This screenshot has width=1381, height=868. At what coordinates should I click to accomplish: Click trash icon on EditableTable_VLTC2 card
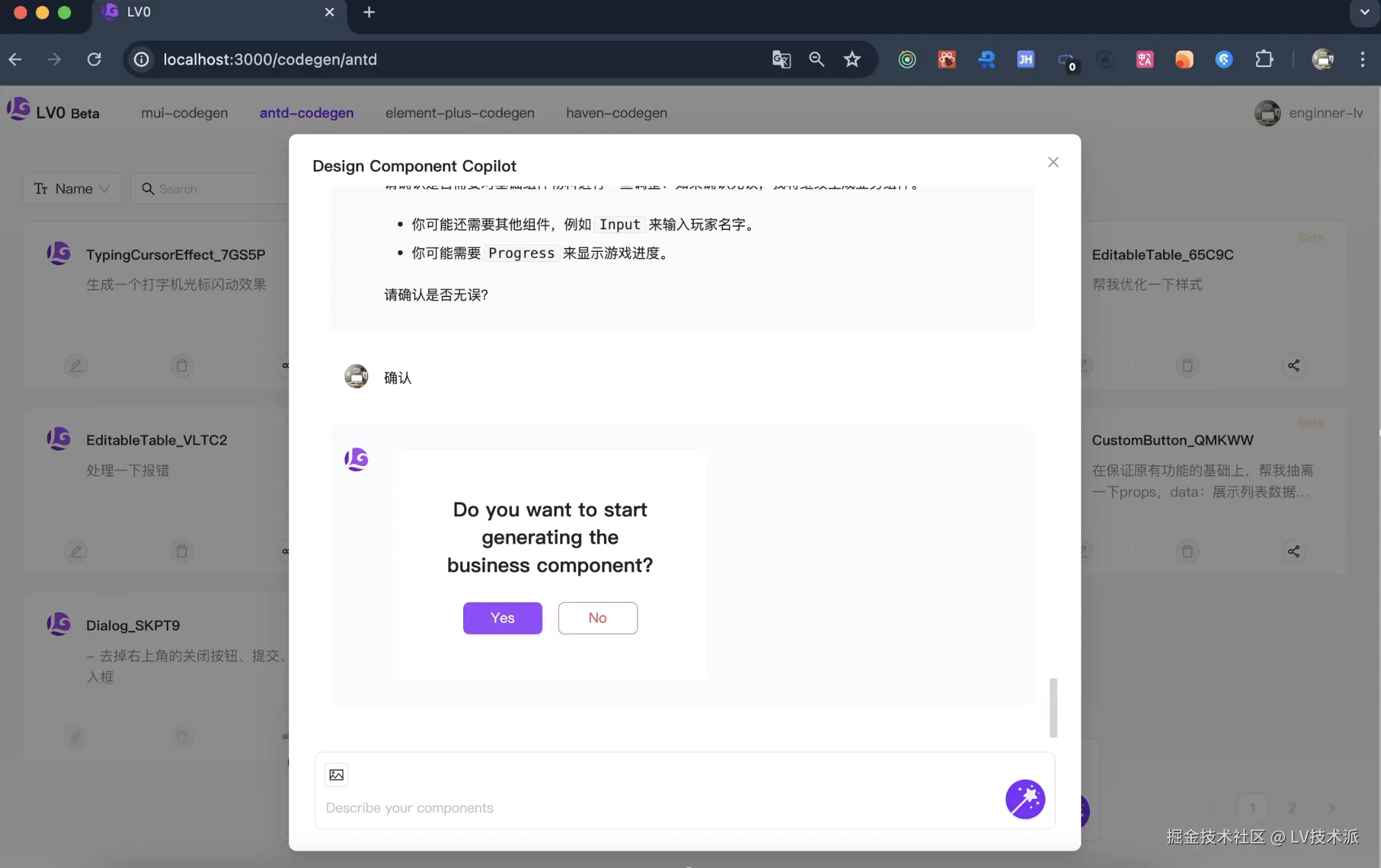coord(181,552)
